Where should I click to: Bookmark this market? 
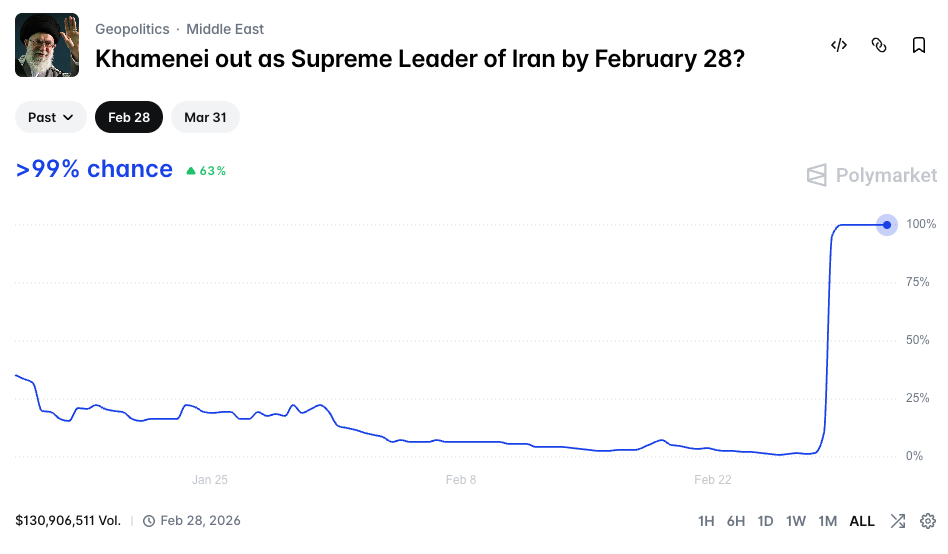click(919, 45)
